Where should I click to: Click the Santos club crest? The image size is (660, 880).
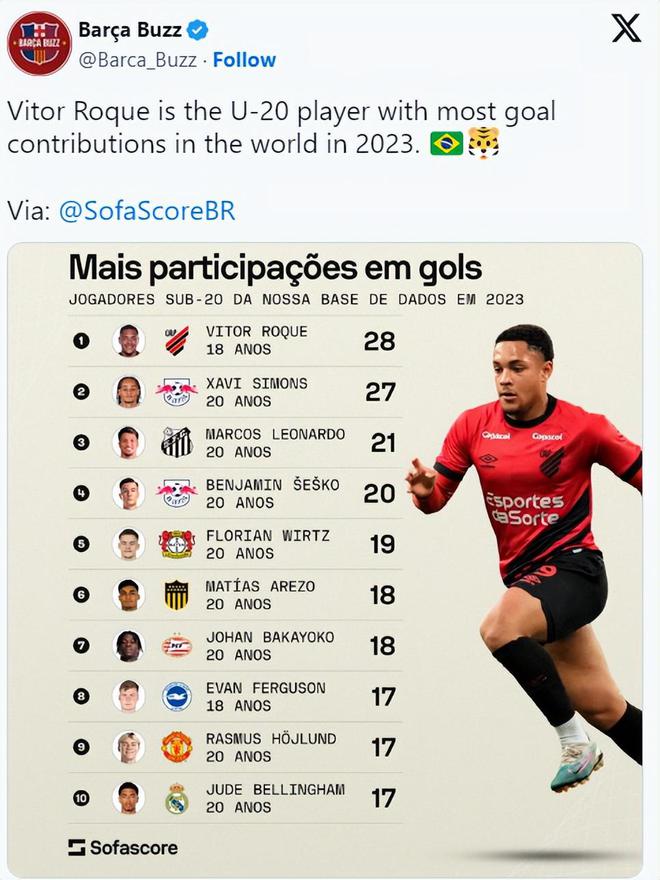tap(177, 442)
